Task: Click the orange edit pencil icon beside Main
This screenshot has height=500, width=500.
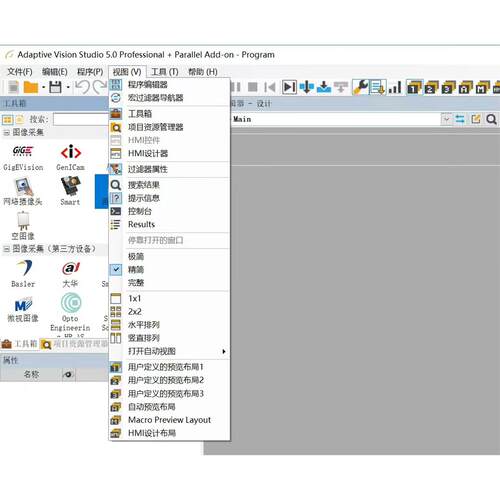Action: point(476,119)
